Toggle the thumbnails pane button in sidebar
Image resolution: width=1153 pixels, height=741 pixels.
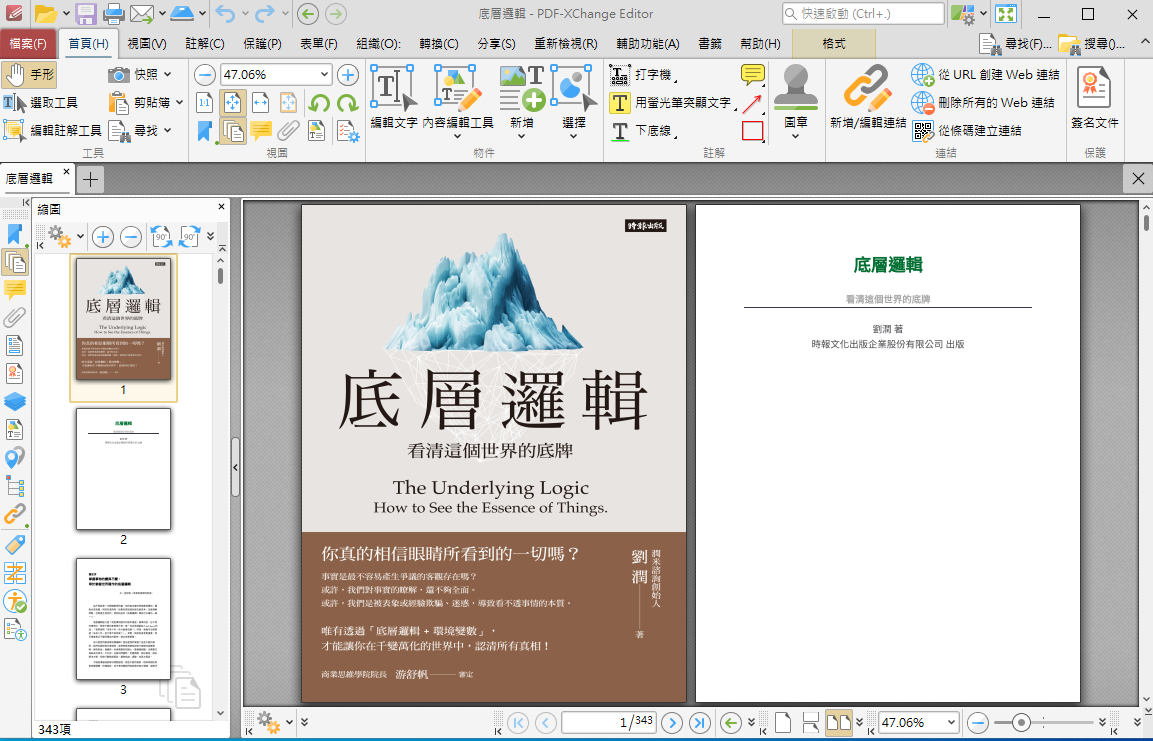[x=15, y=262]
